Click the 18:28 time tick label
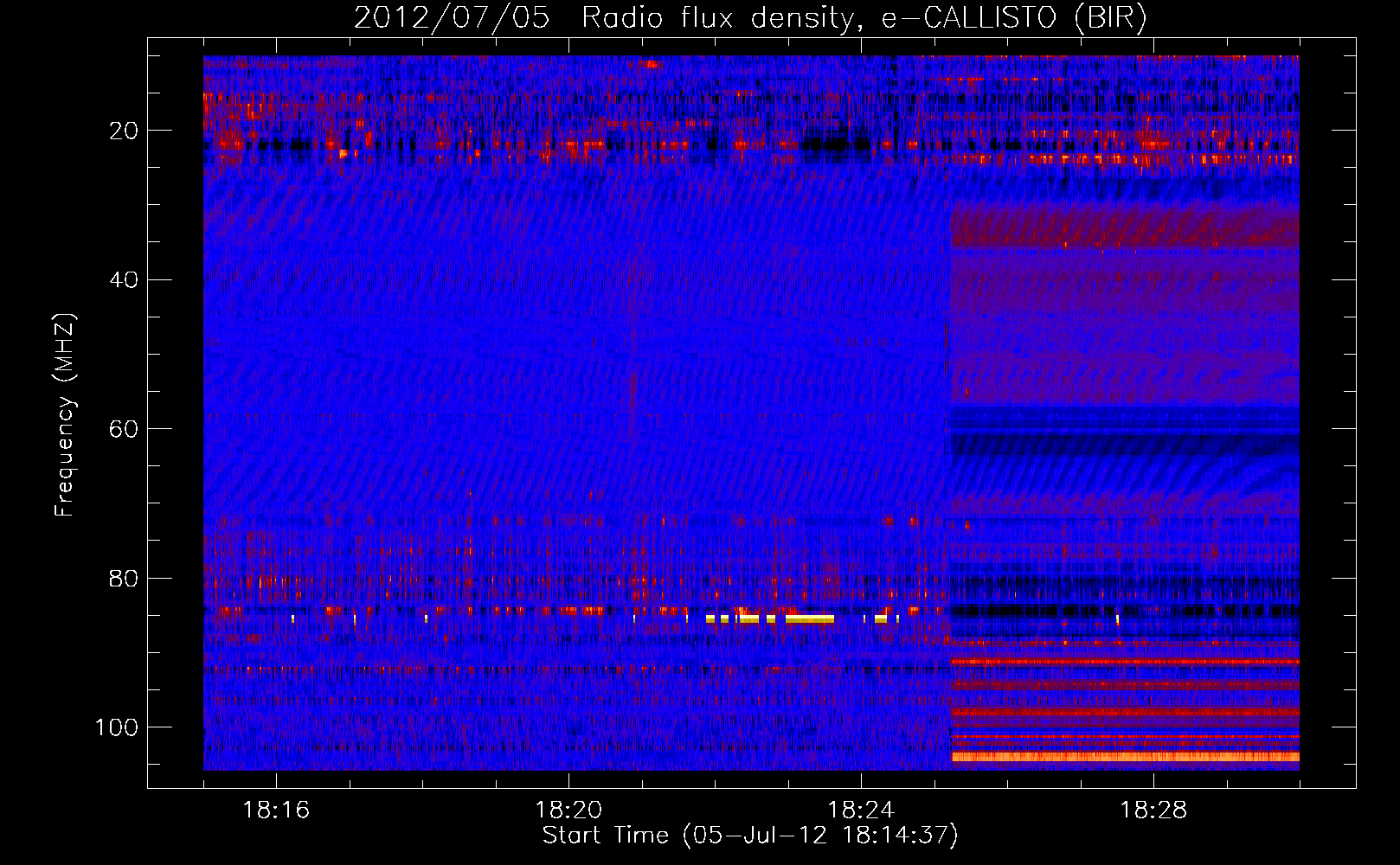 click(1153, 811)
